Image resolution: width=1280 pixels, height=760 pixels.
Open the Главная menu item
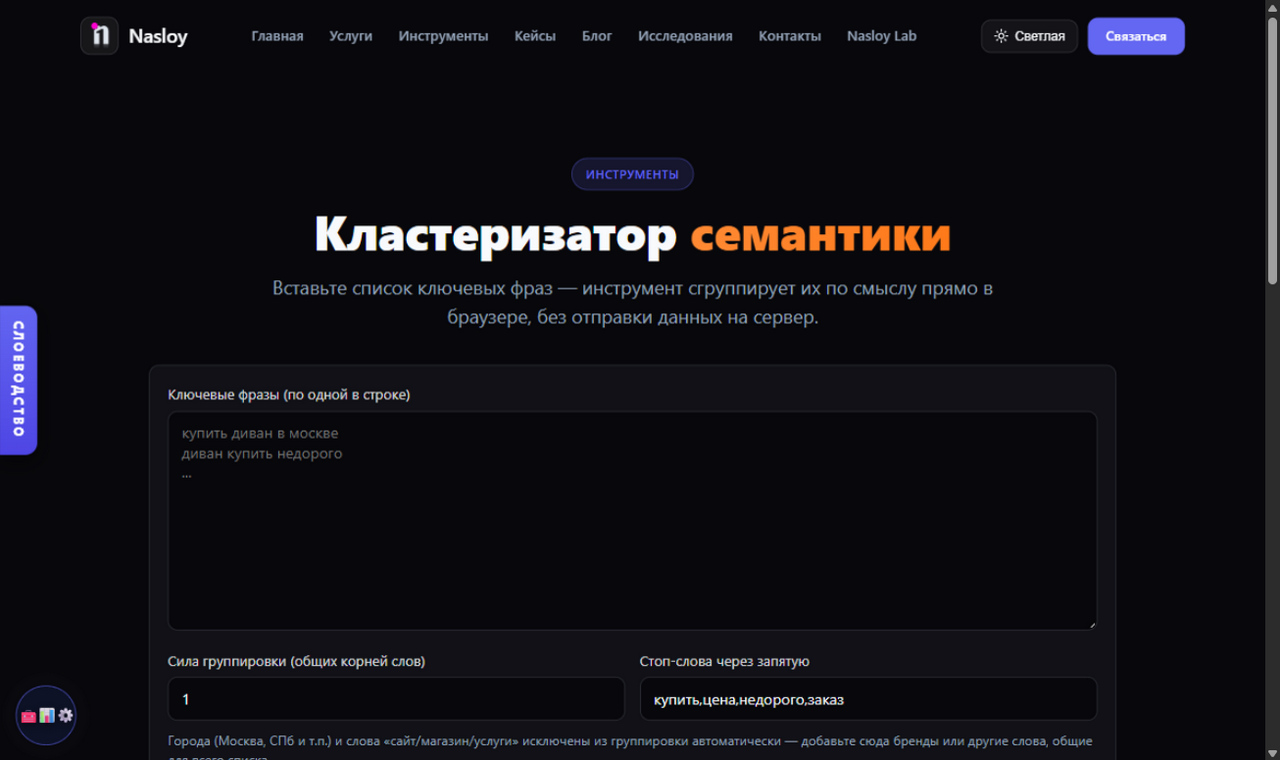(277, 36)
